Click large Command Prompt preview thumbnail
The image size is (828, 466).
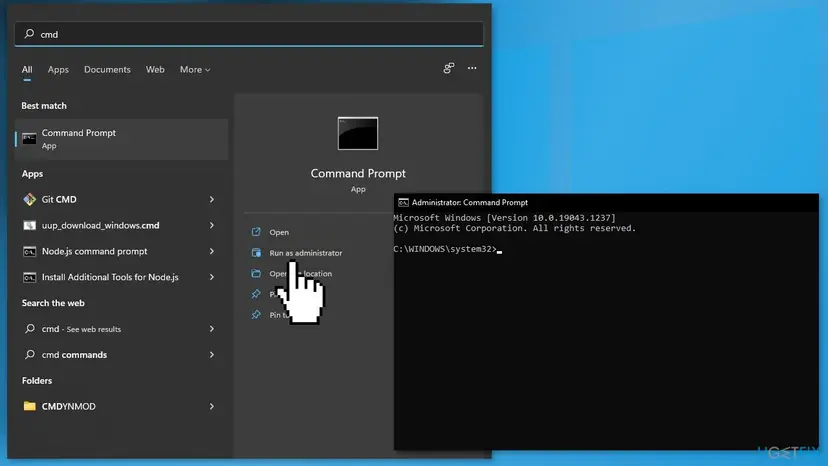tap(358, 133)
